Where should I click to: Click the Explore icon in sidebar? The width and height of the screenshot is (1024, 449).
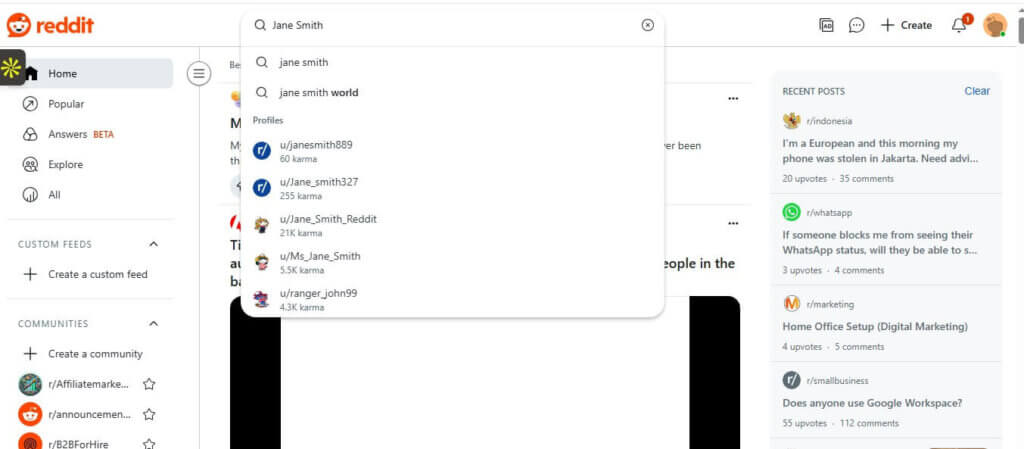coord(30,164)
